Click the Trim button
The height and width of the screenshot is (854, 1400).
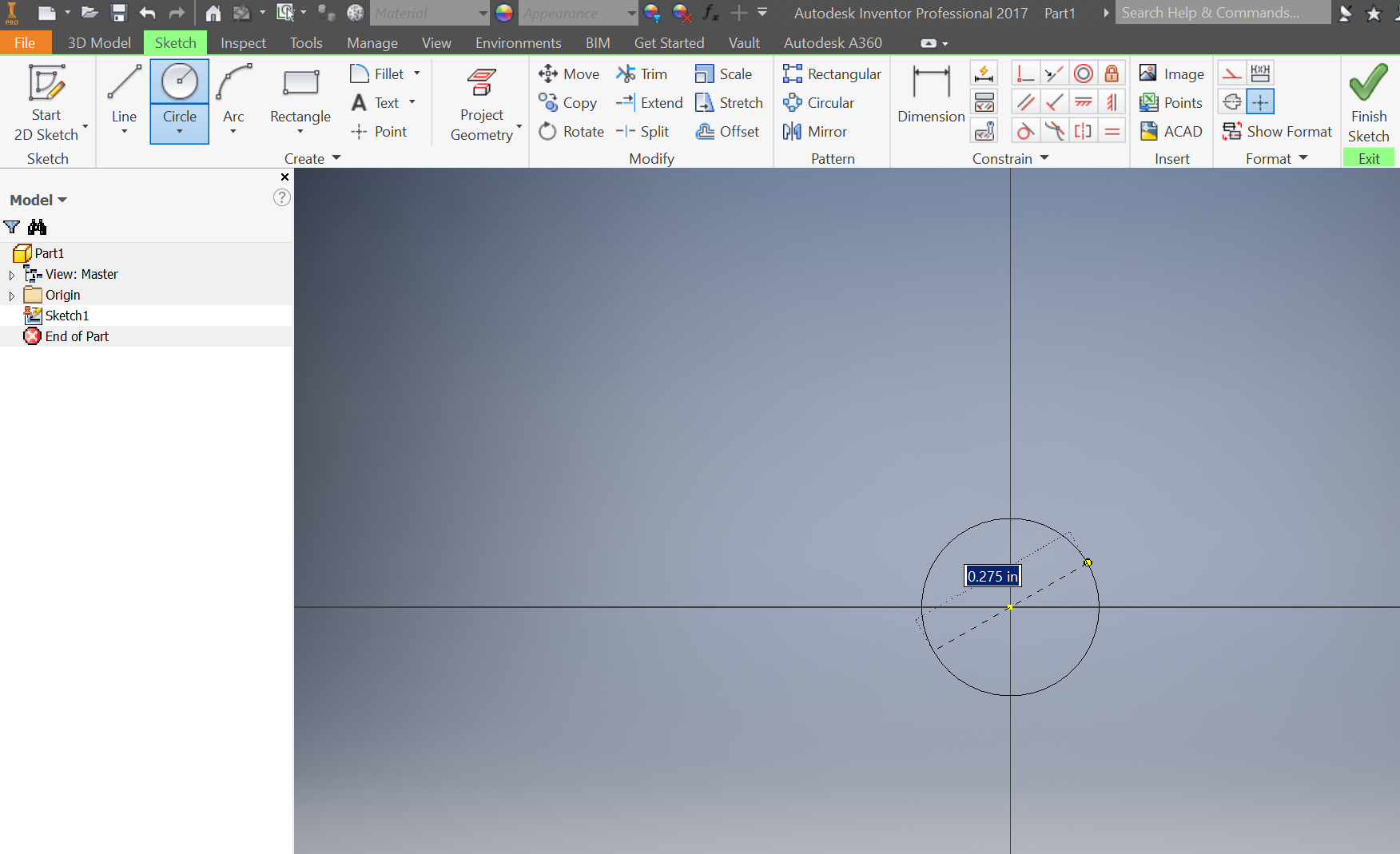click(x=642, y=73)
